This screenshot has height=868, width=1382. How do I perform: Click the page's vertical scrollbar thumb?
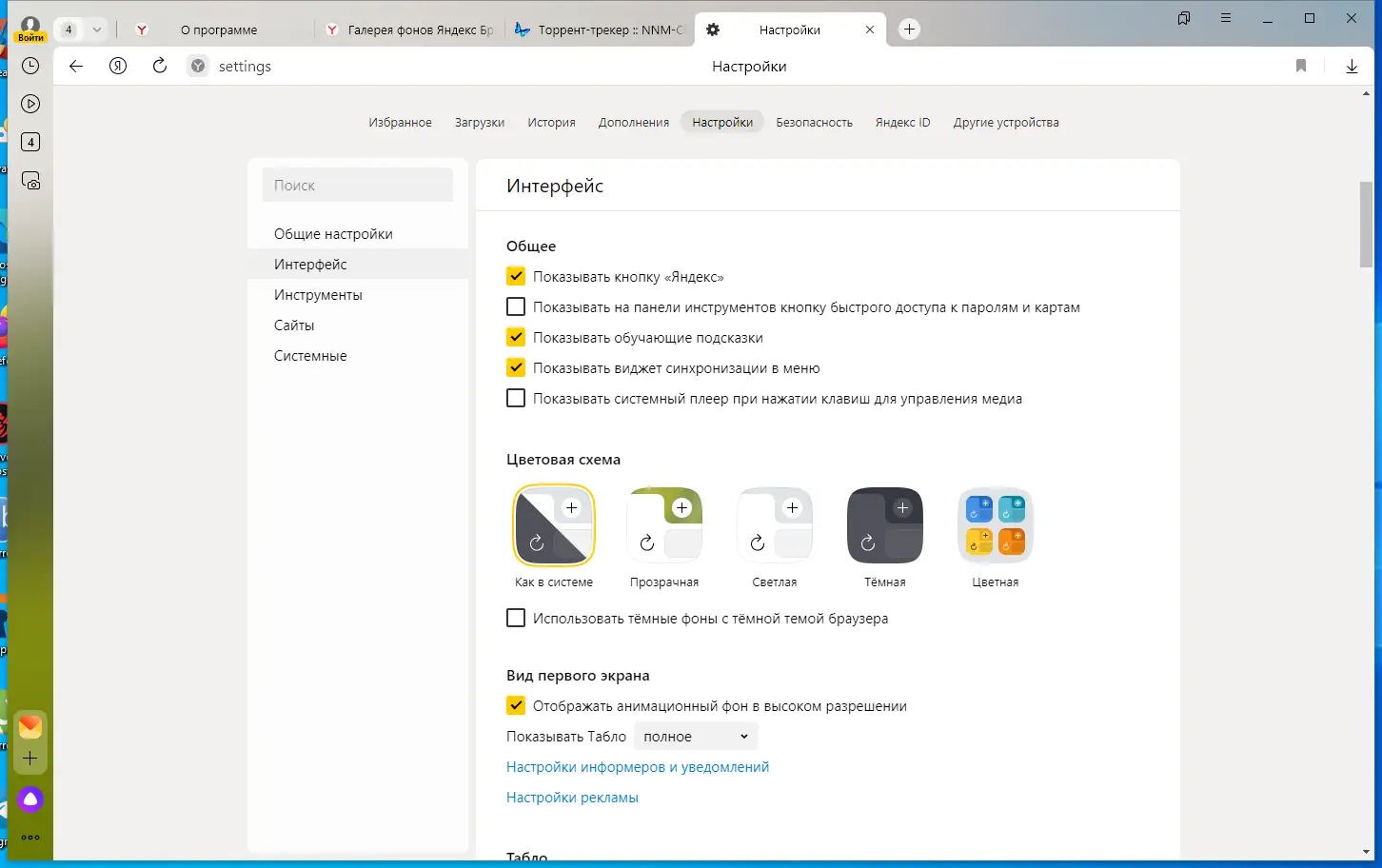(x=1367, y=226)
